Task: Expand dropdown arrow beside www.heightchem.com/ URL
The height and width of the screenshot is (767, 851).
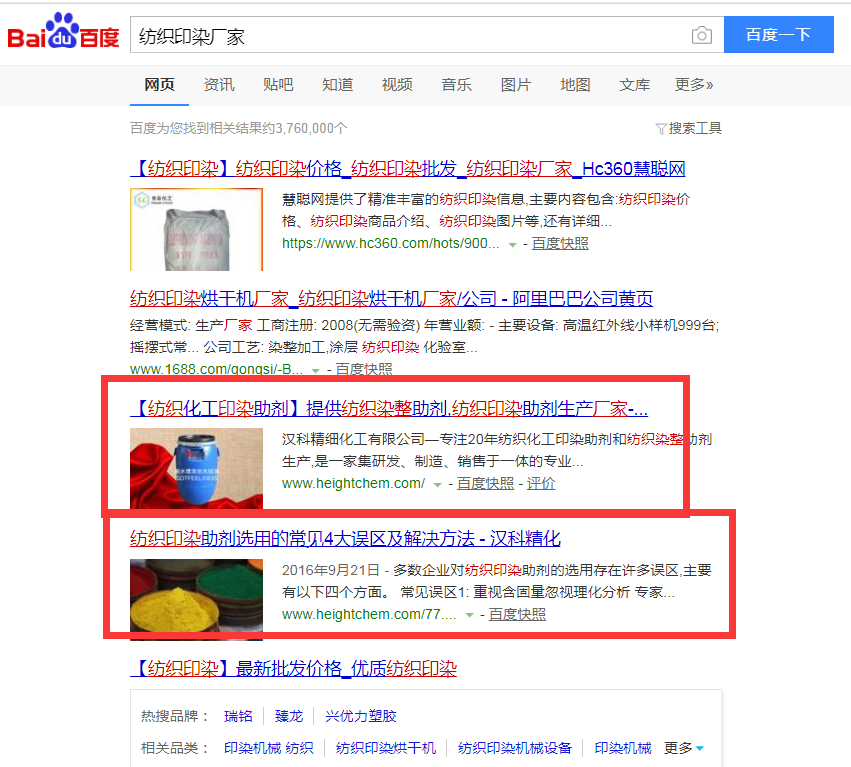Action: (x=437, y=485)
